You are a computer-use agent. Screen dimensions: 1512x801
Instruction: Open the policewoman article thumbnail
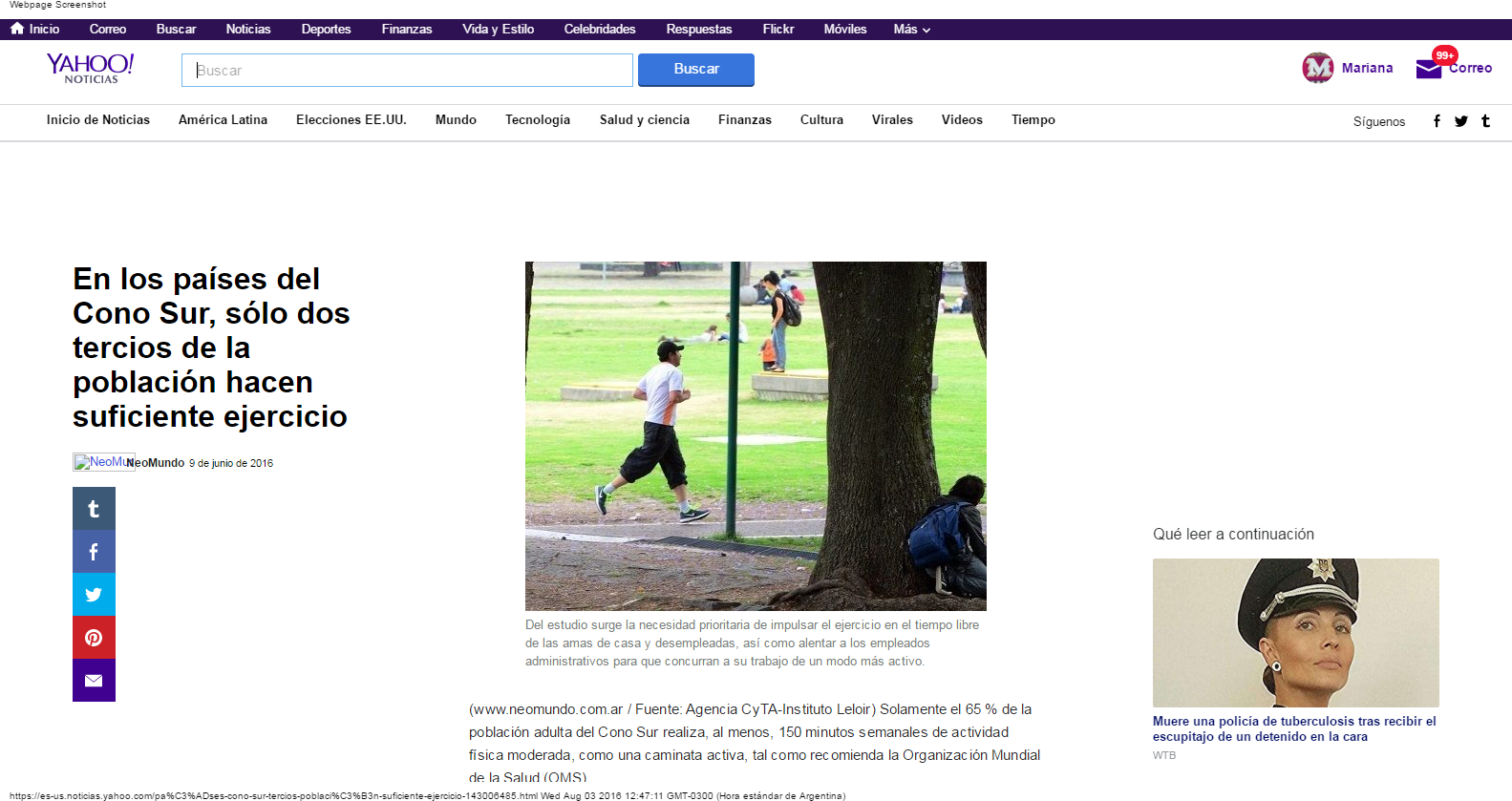coord(1295,632)
